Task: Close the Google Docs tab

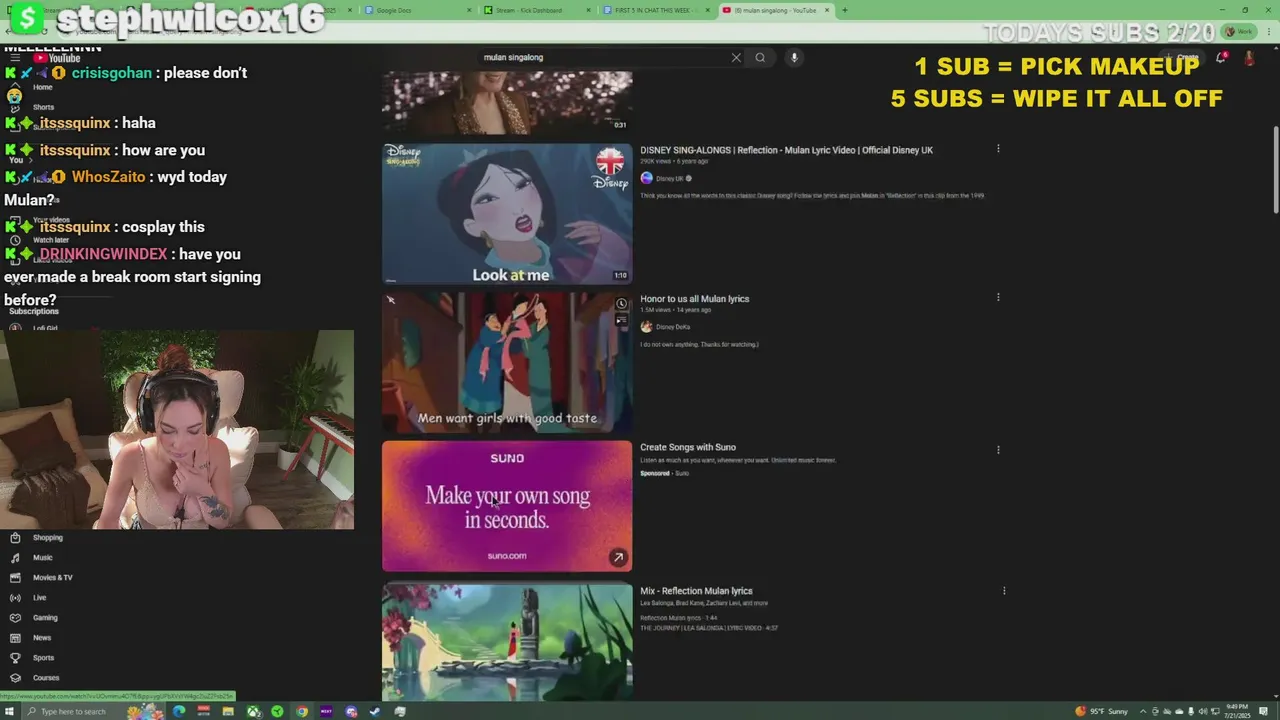Action: tap(469, 10)
